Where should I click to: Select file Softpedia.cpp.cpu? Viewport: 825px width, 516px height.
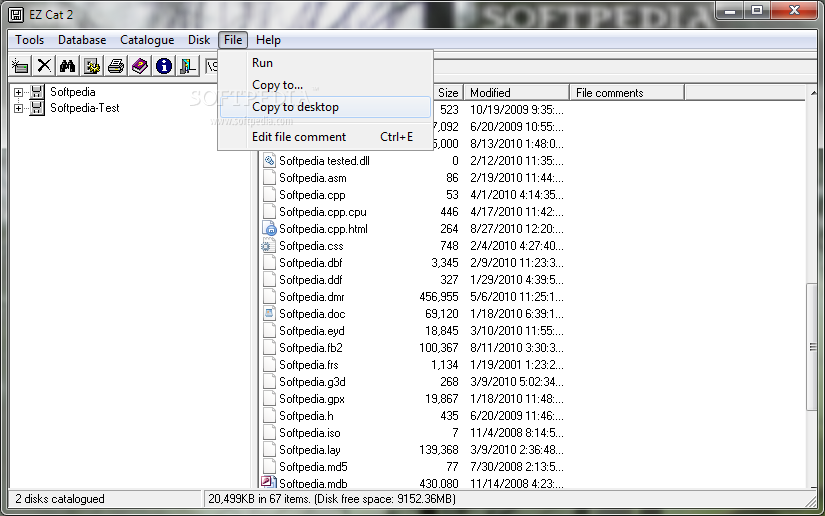tap(323, 211)
